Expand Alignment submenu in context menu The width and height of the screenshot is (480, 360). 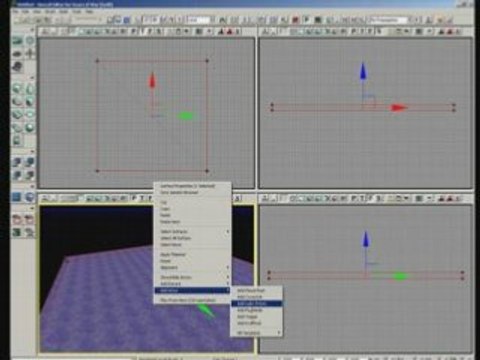click(192, 267)
